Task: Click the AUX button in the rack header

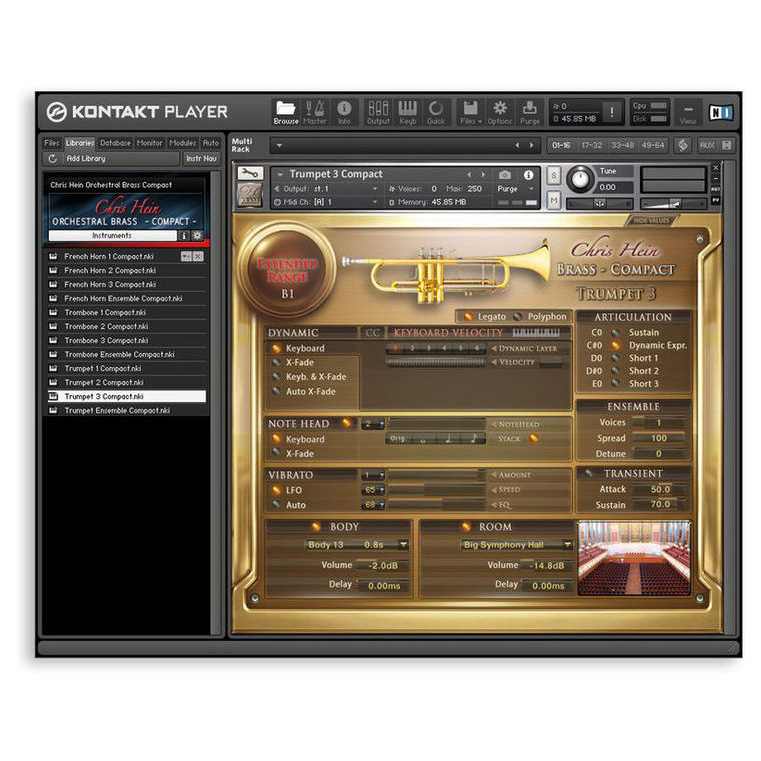Action: pyautogui.click(x=707, y=145)
